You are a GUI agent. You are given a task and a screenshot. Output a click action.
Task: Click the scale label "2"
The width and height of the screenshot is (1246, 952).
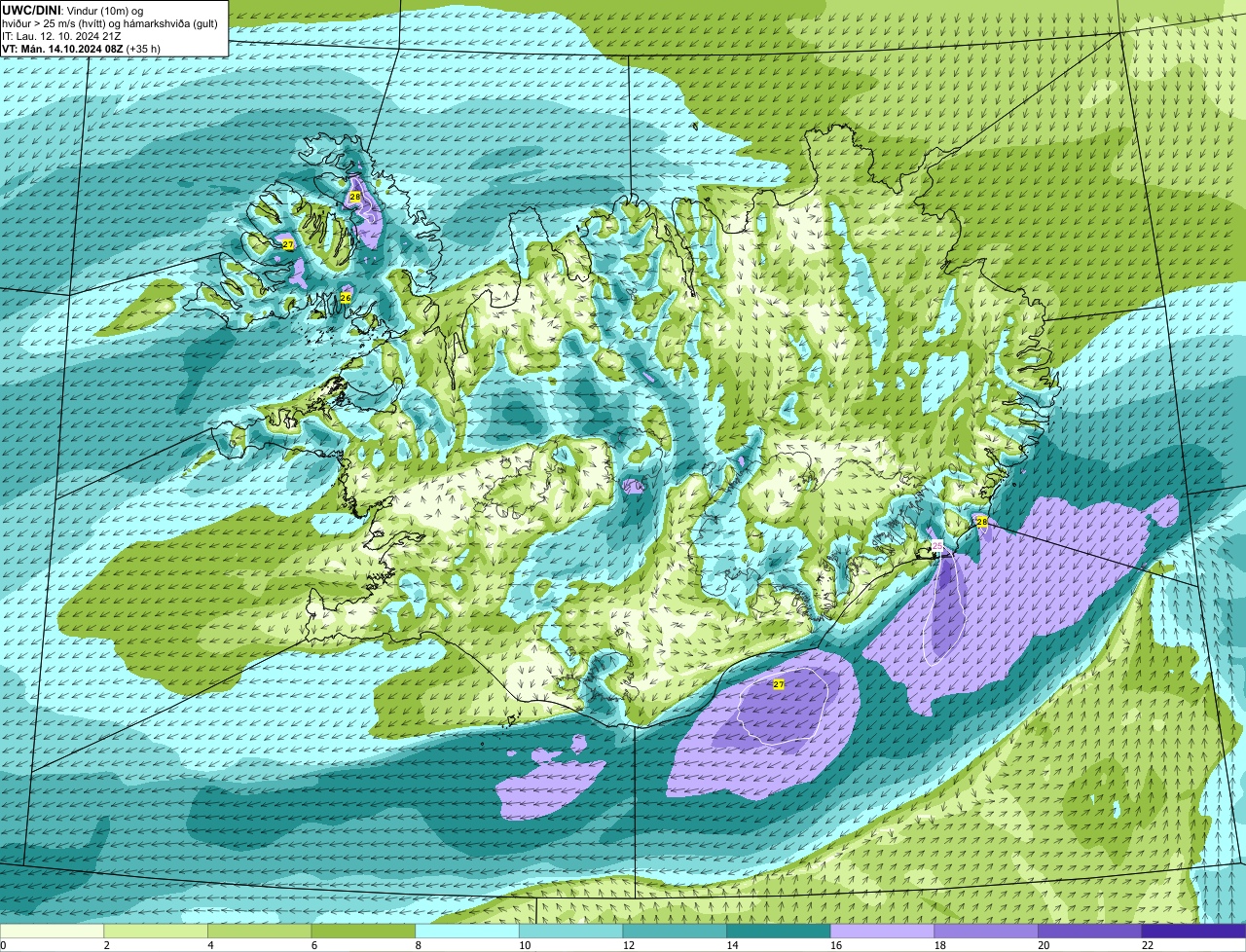(106, 945)
